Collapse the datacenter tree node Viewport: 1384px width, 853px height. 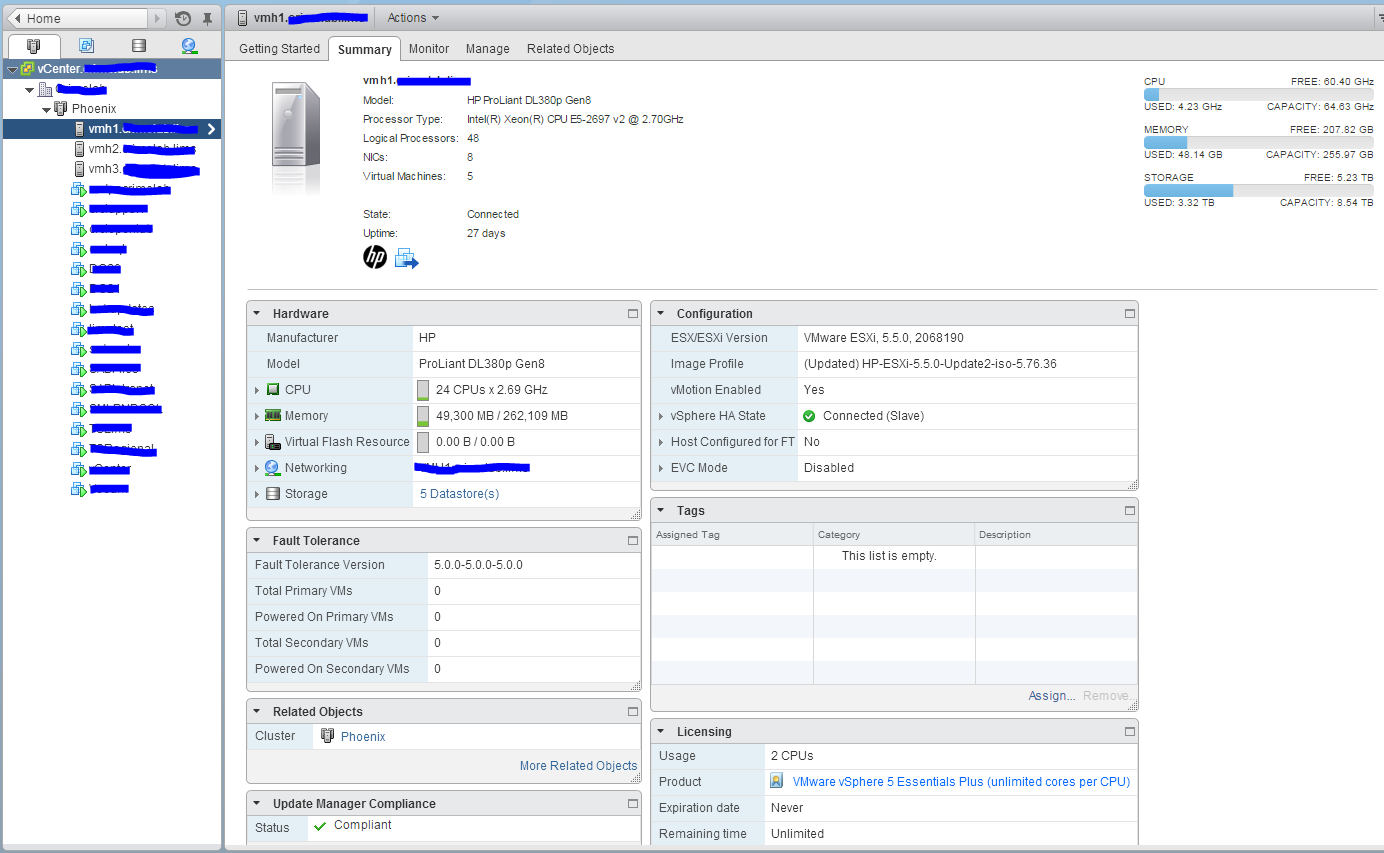tap(29, 90)
